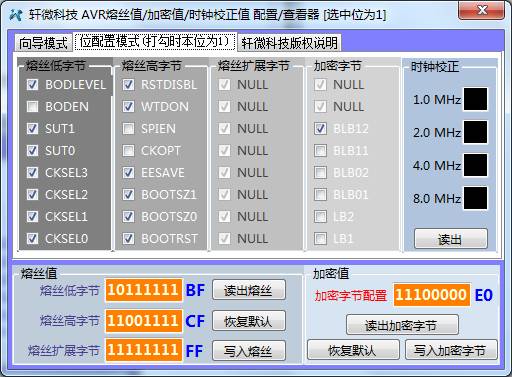The image size is (512, 377).
Task: Click the 8.0 MHz calibration value box
Action: (476, 198)
